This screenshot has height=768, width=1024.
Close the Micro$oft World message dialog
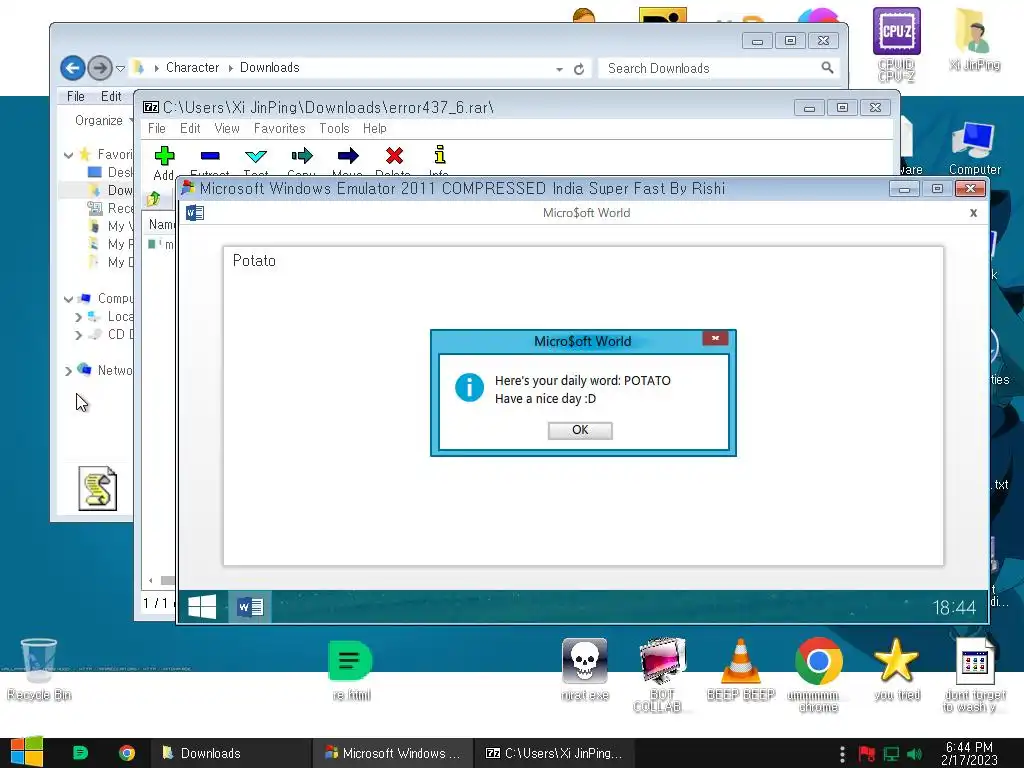(715, 338)
